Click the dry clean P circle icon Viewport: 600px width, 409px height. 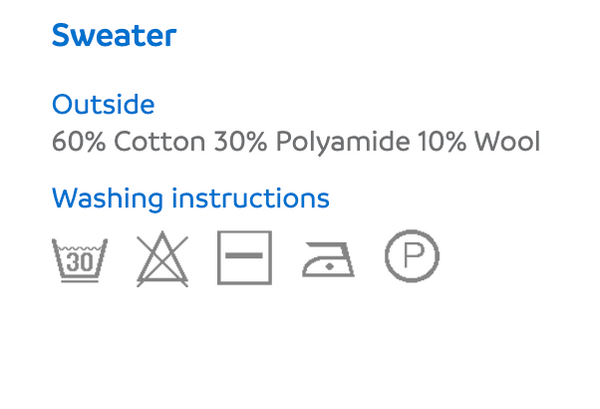[412, 256]
